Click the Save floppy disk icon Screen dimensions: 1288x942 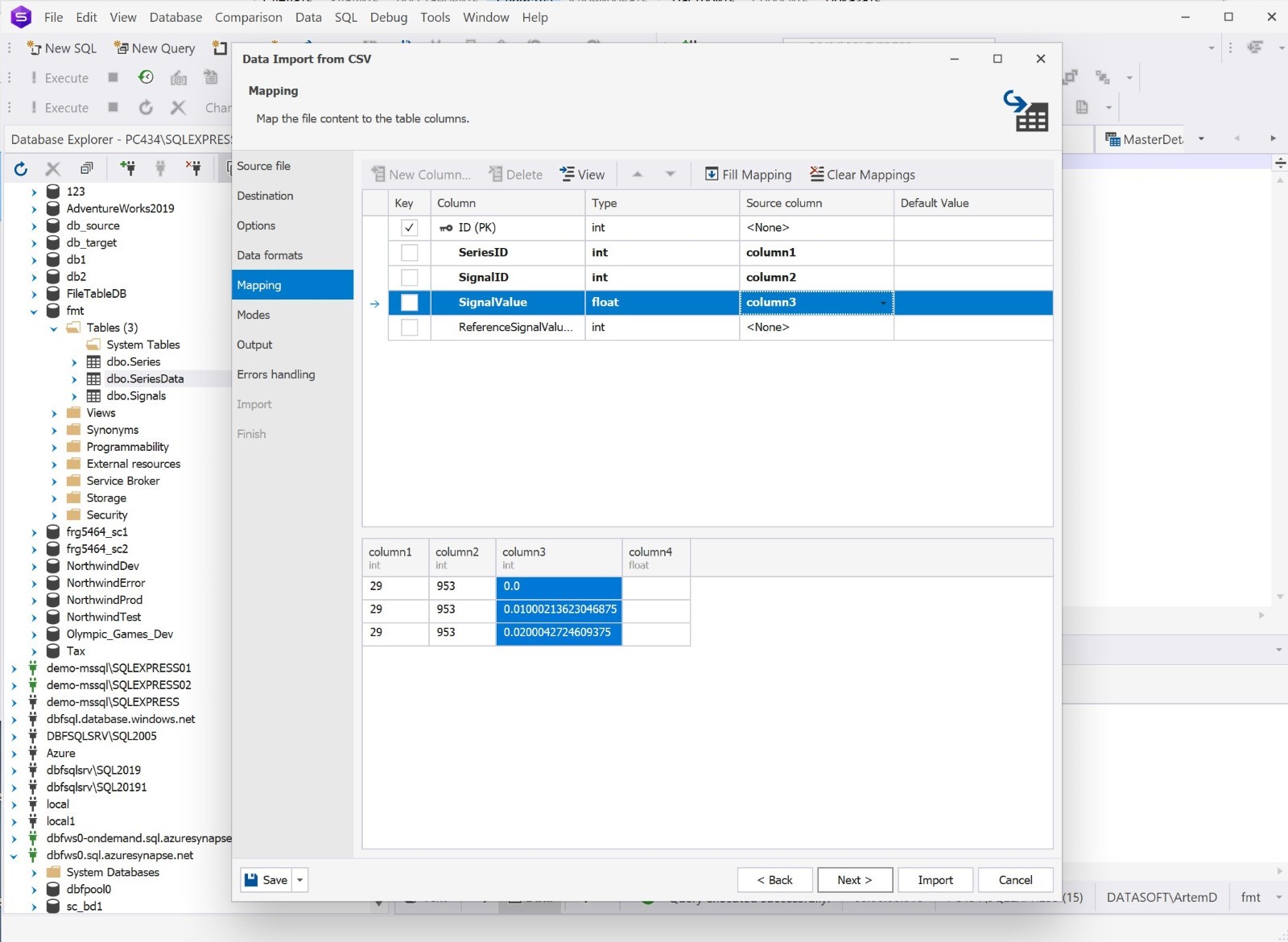(251, 880)
